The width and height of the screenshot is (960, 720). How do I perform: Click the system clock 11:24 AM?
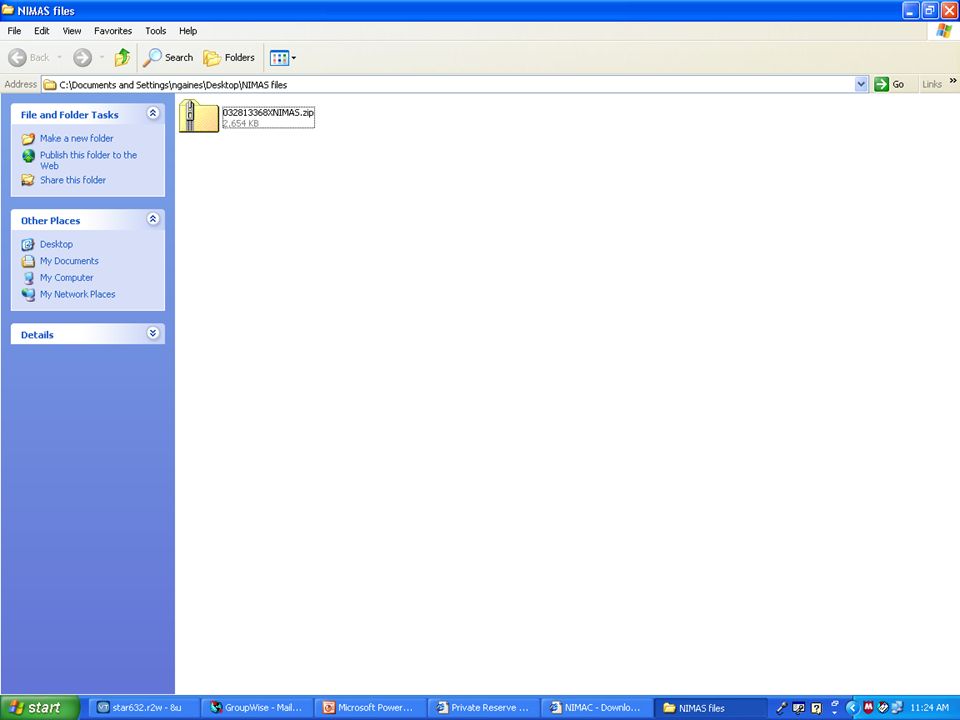[929, 708]
